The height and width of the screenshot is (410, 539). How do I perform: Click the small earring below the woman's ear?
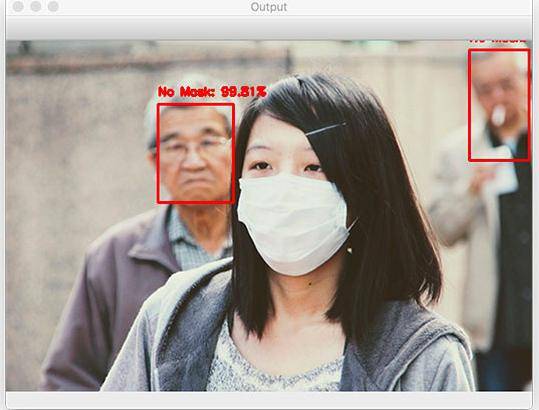[350, 250]
